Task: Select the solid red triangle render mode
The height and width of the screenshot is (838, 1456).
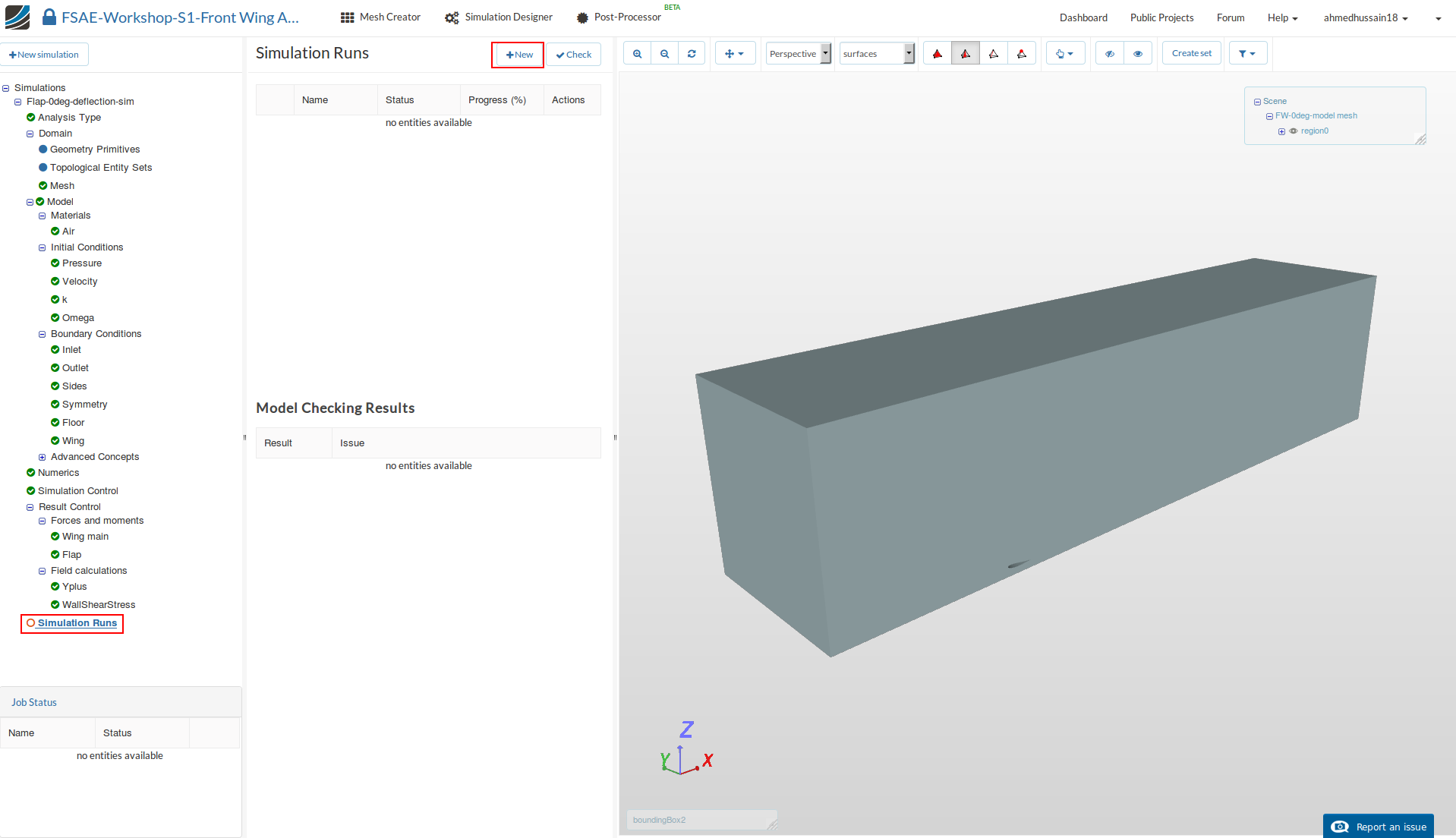Action: coord(937,53)
